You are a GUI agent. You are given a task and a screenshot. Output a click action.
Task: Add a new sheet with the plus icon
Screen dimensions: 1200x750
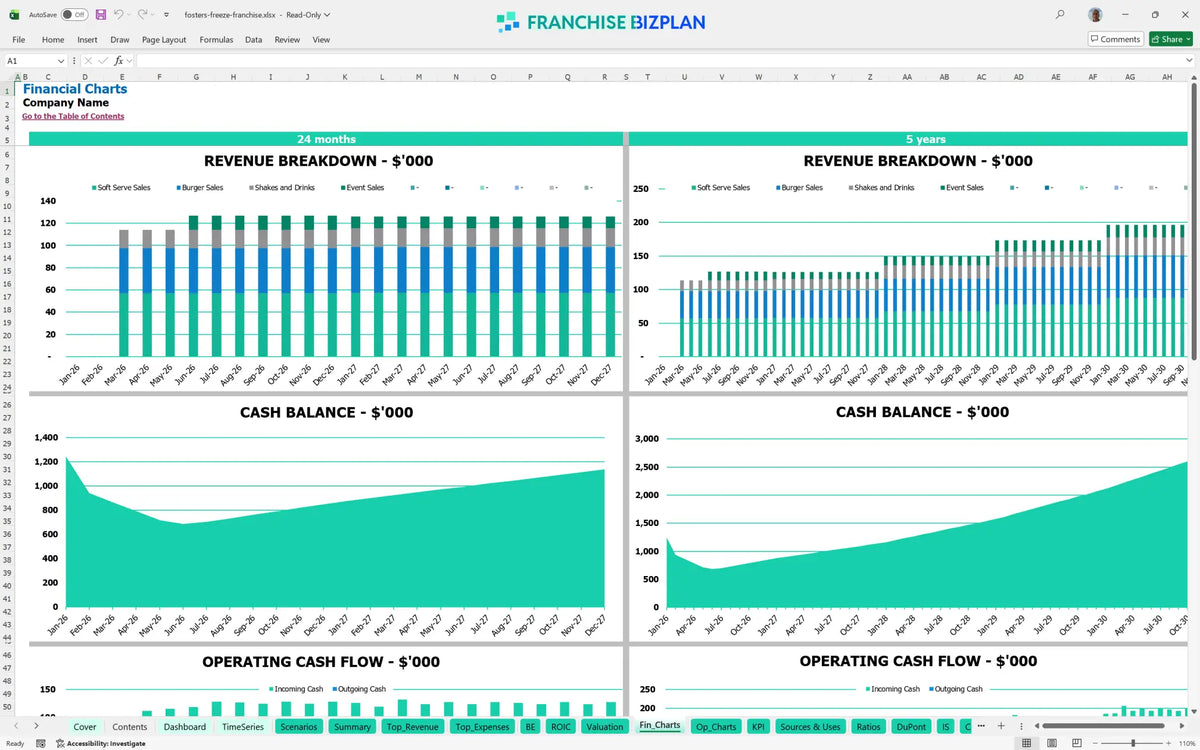pyautogui.click(x=1000, y=726)
